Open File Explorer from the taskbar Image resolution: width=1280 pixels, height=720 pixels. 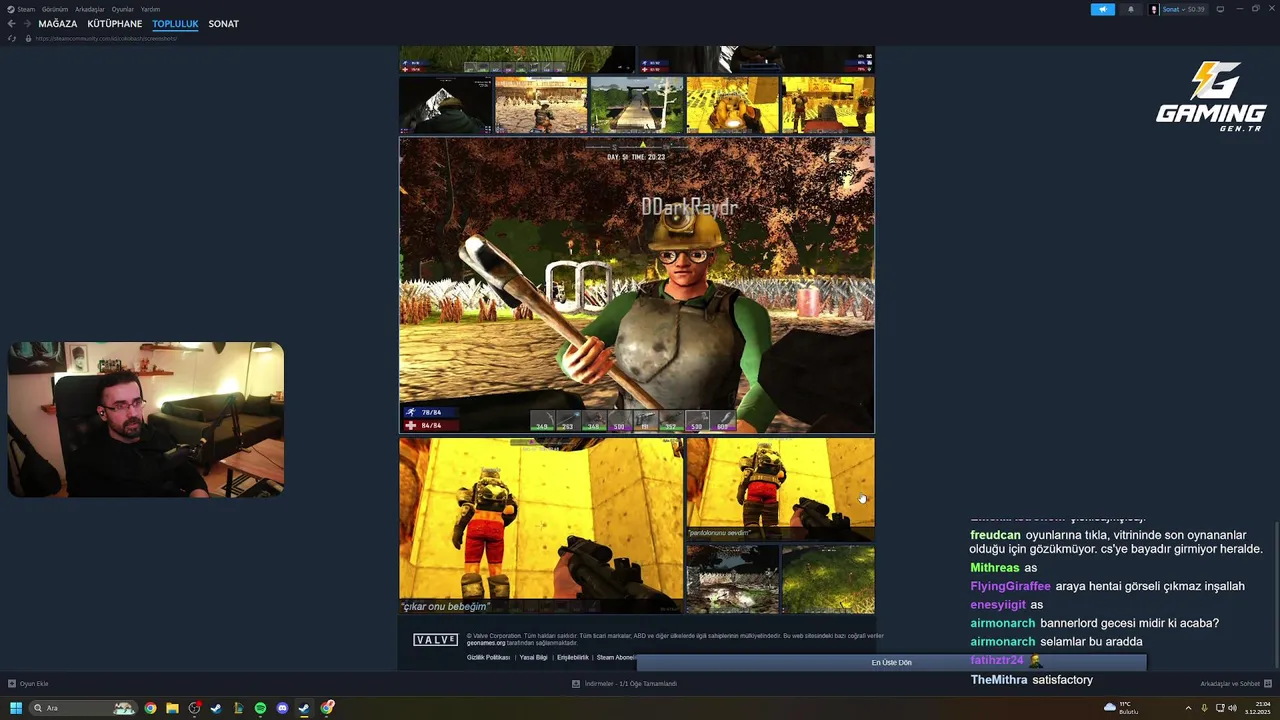[x=172, y=708]
